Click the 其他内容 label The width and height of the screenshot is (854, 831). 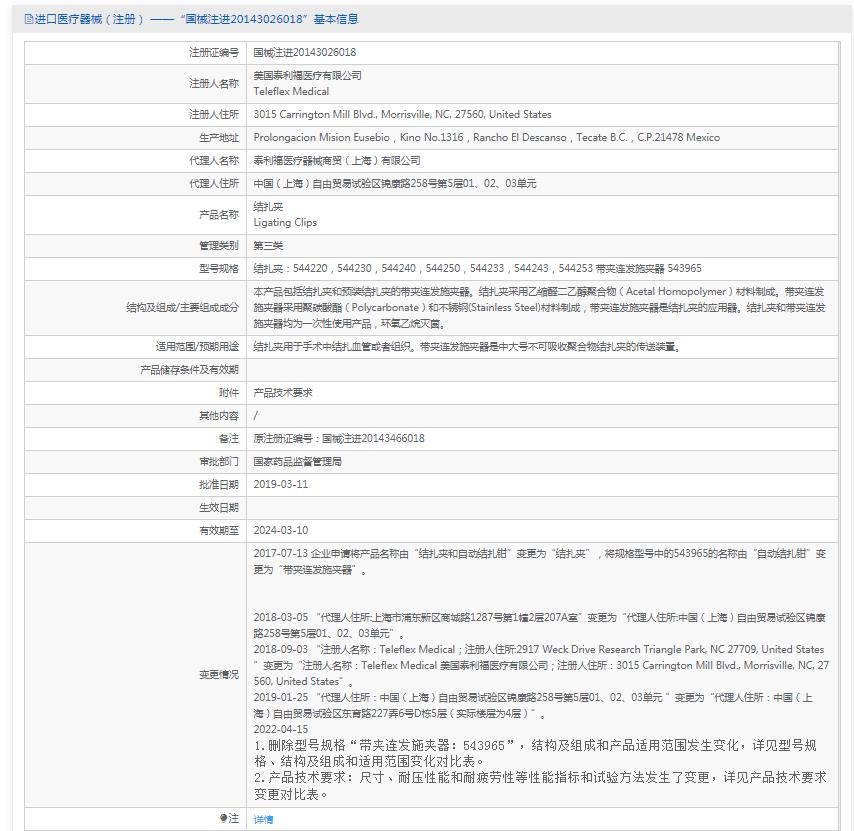click(x=218, y=416)
